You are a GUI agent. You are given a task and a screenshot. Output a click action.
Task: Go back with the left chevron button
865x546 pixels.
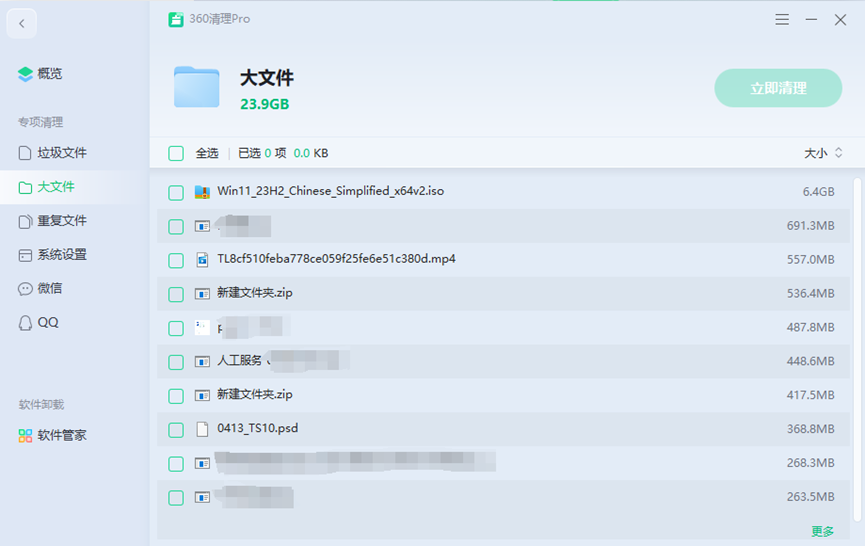click(x=22, y=23)
